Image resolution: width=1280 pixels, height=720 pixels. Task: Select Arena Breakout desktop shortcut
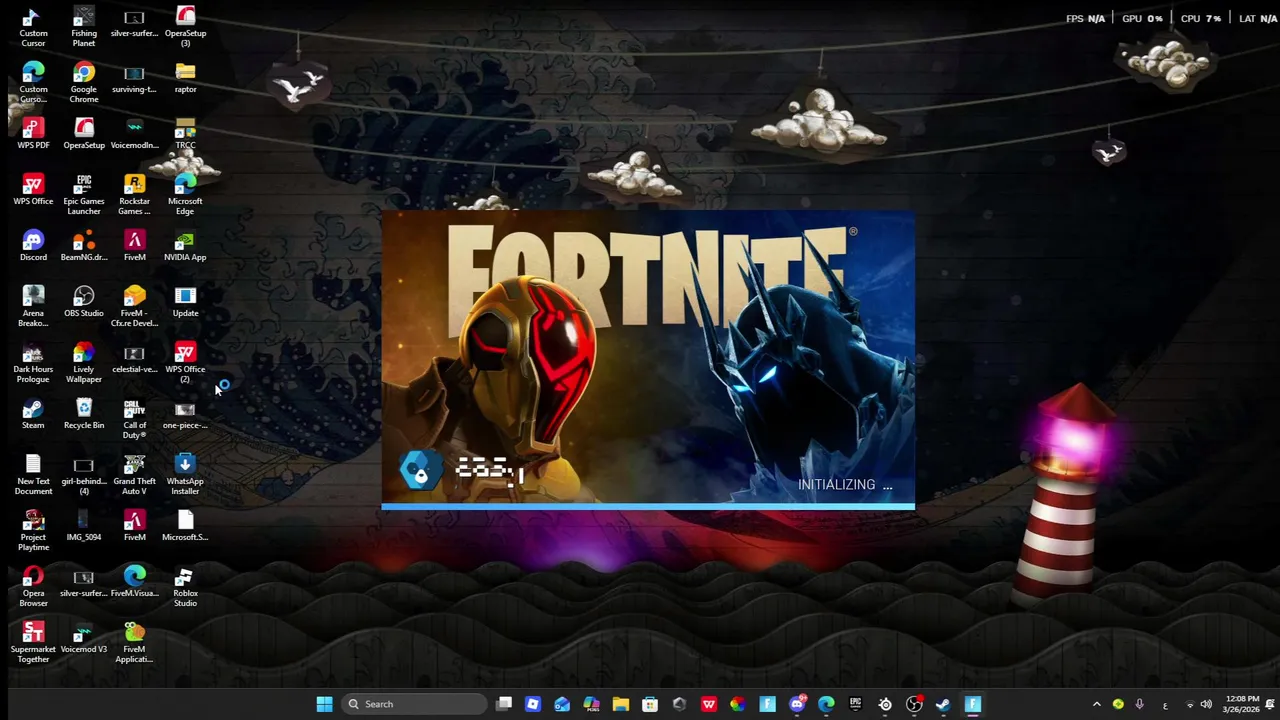tap(33, 307)
